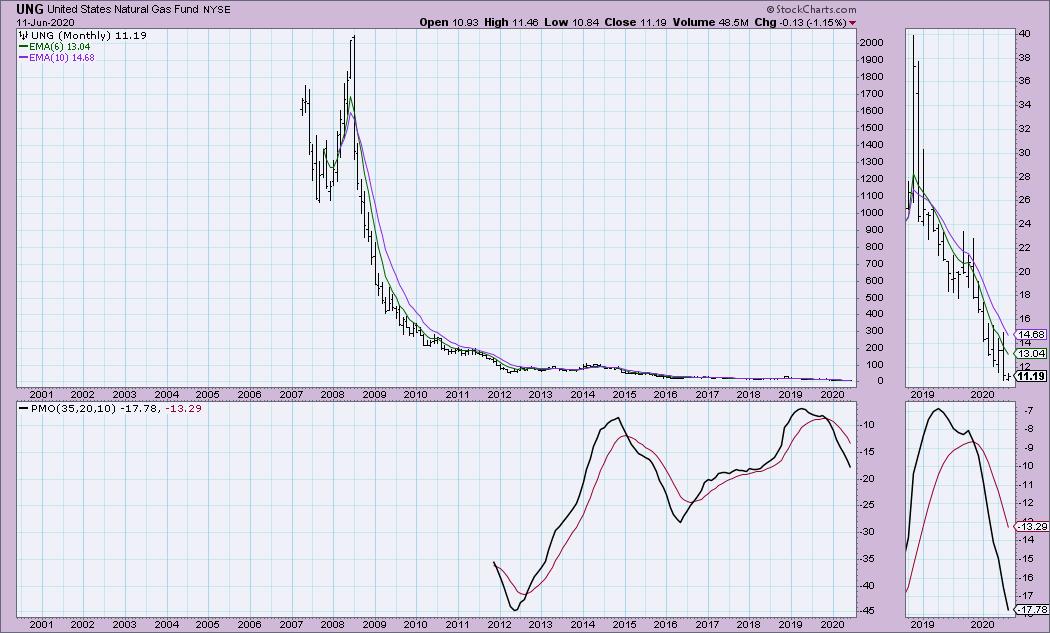1050x633 pixels.
Task: Click the -25 label on PMO axis
Action: (869, 505)
